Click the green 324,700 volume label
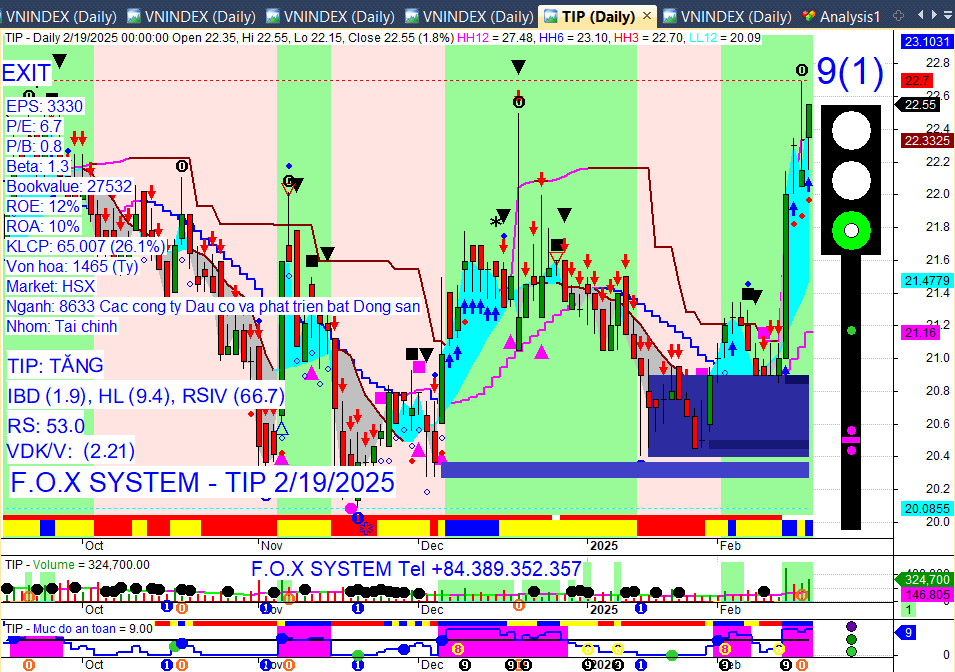The image size is (955, 672). click(926, 579)
